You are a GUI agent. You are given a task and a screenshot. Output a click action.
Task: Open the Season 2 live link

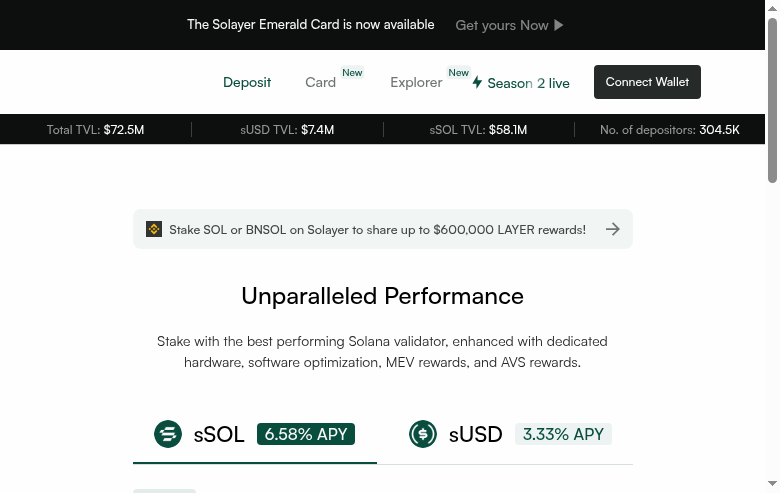(x=528, y=83)
